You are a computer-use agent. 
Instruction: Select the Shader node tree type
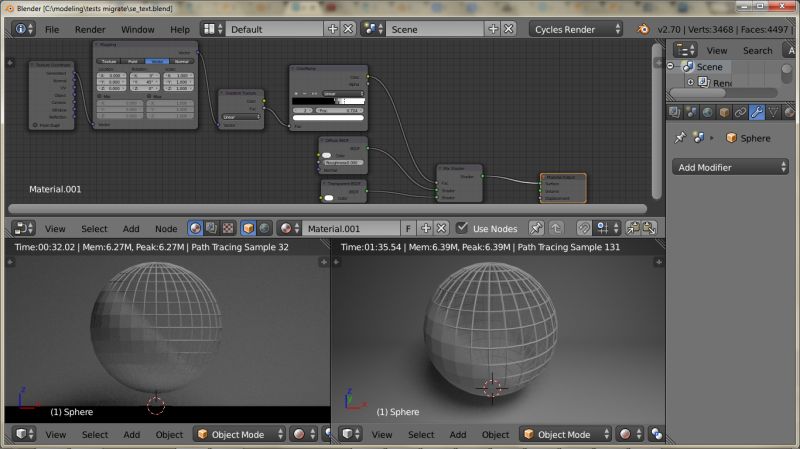[x=195, y=228]
